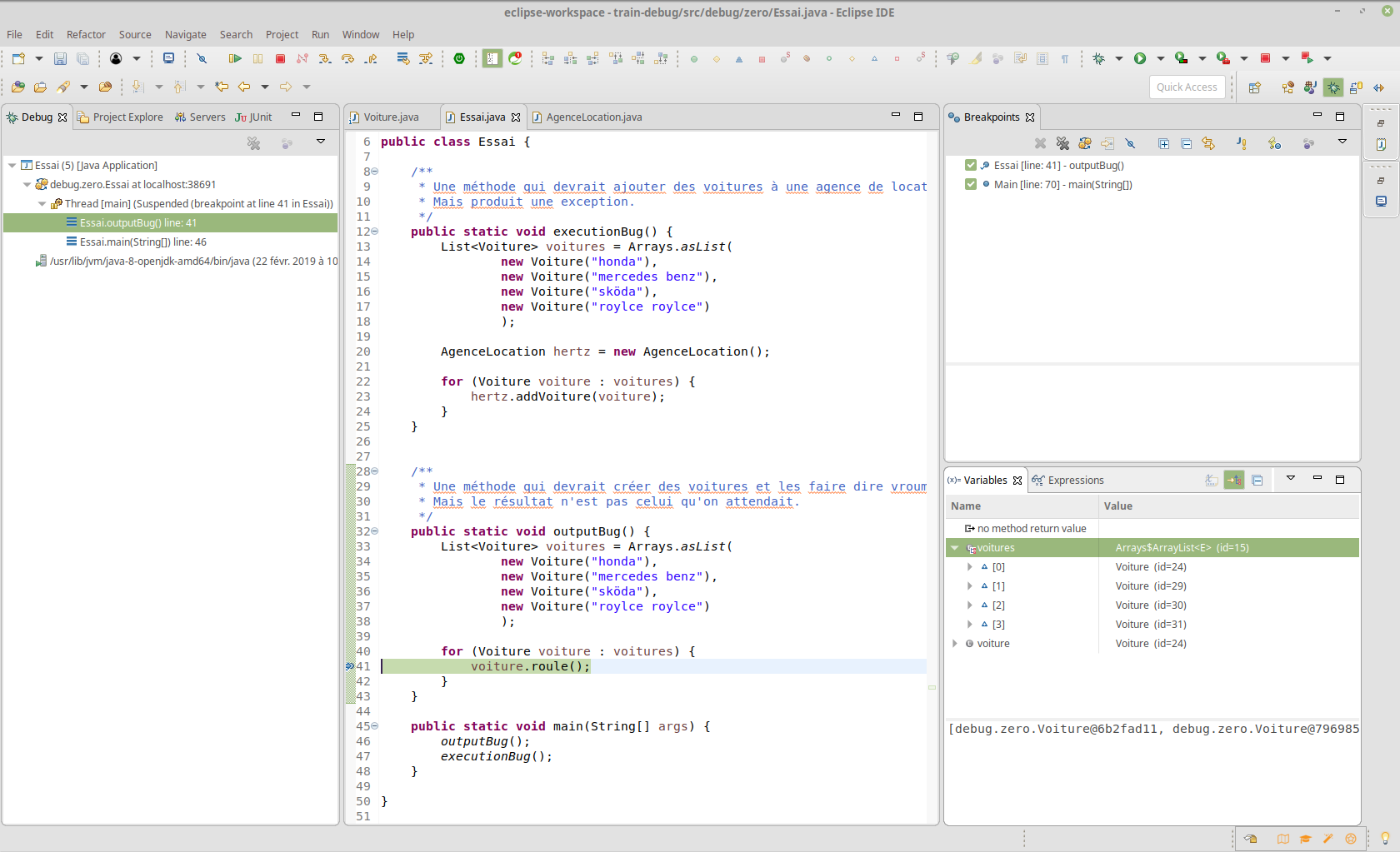The height and width of the screenshot is (852, 1400).
Task: Click the Step Into icon
Action: (325, 58)
